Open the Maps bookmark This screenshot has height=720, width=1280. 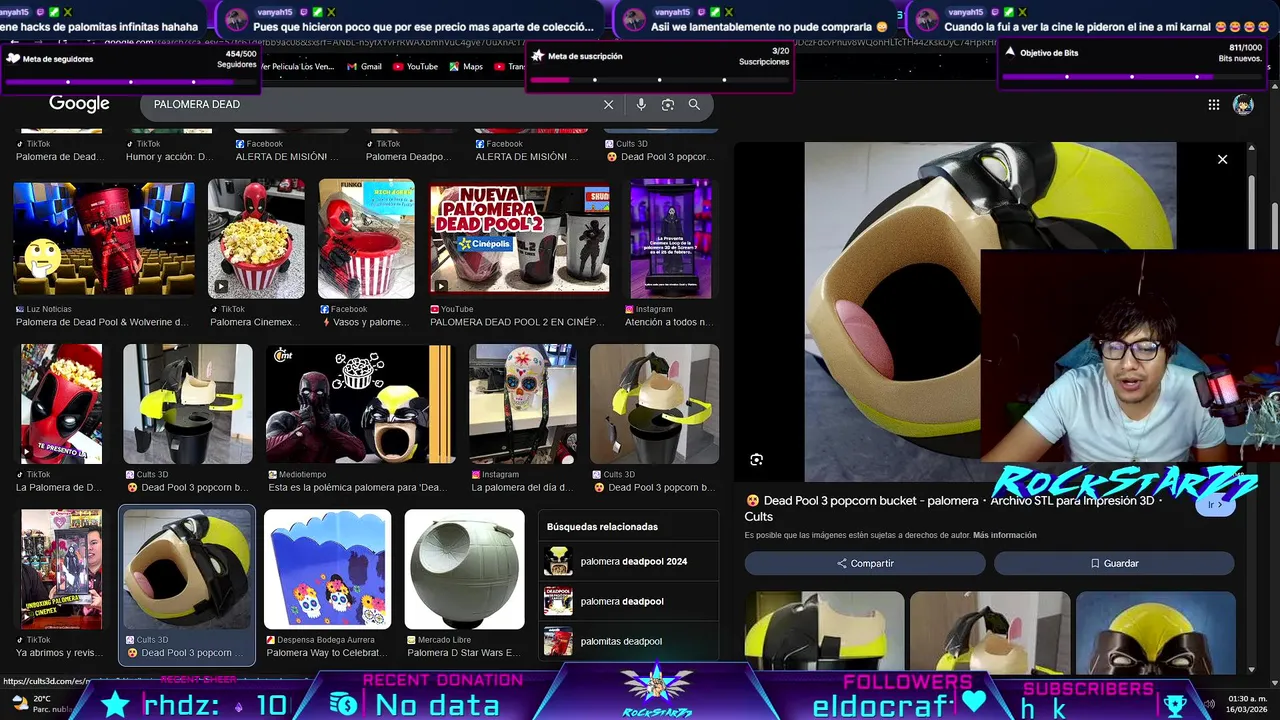coord(466,67)
